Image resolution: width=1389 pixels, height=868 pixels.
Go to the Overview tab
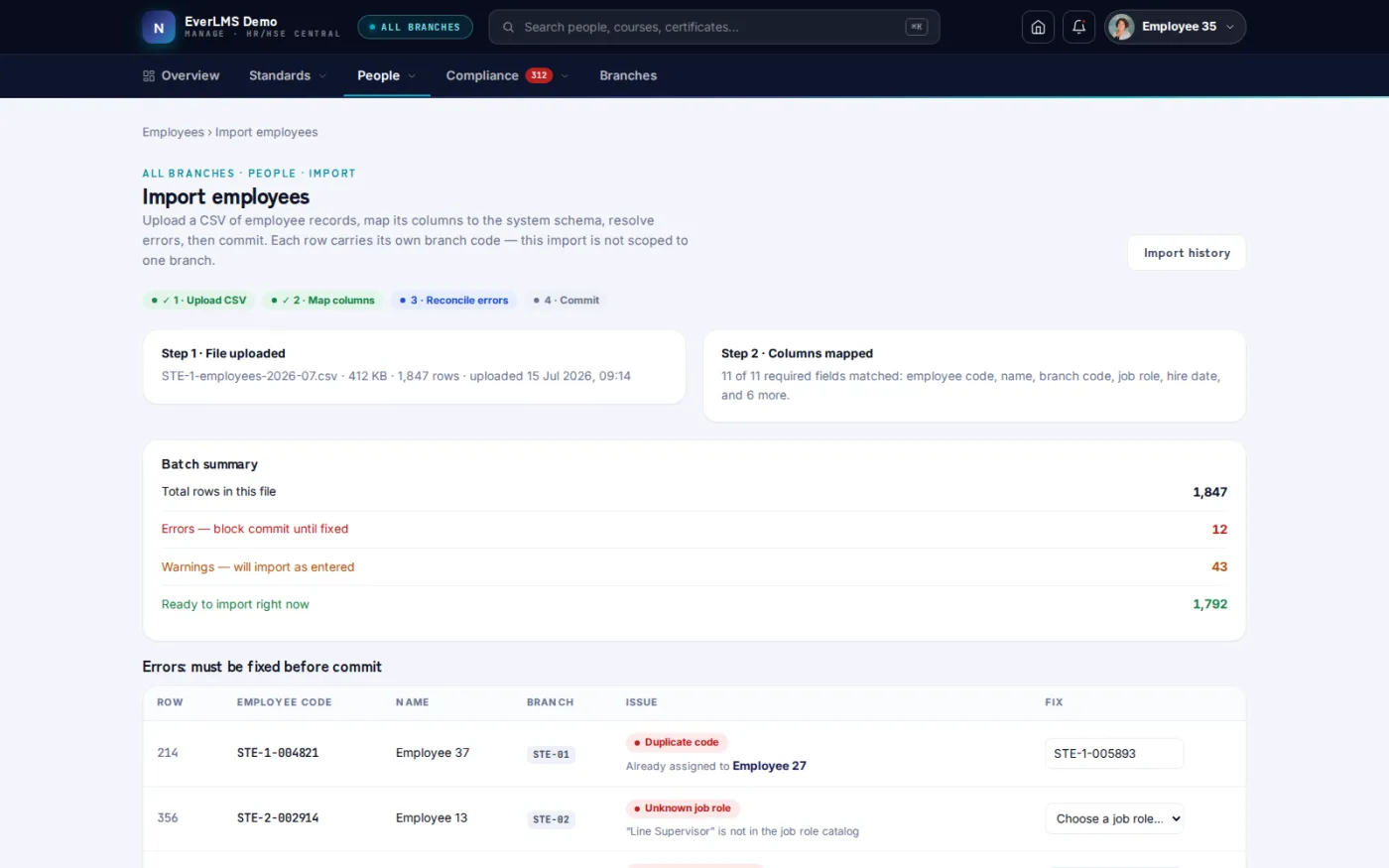181,75
